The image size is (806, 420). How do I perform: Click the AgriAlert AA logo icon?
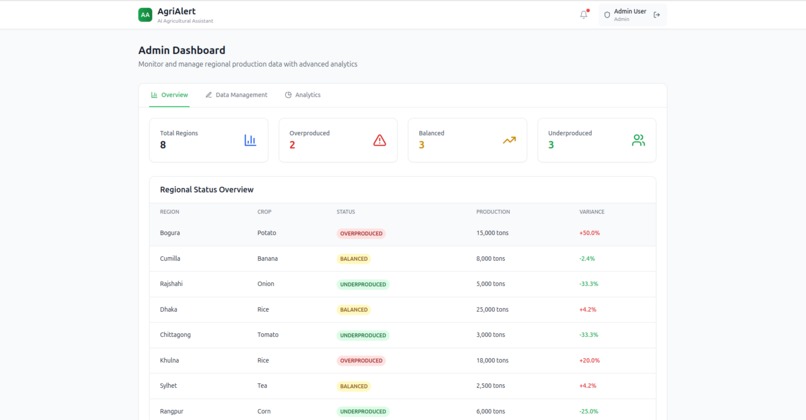[x=145, y=15]
